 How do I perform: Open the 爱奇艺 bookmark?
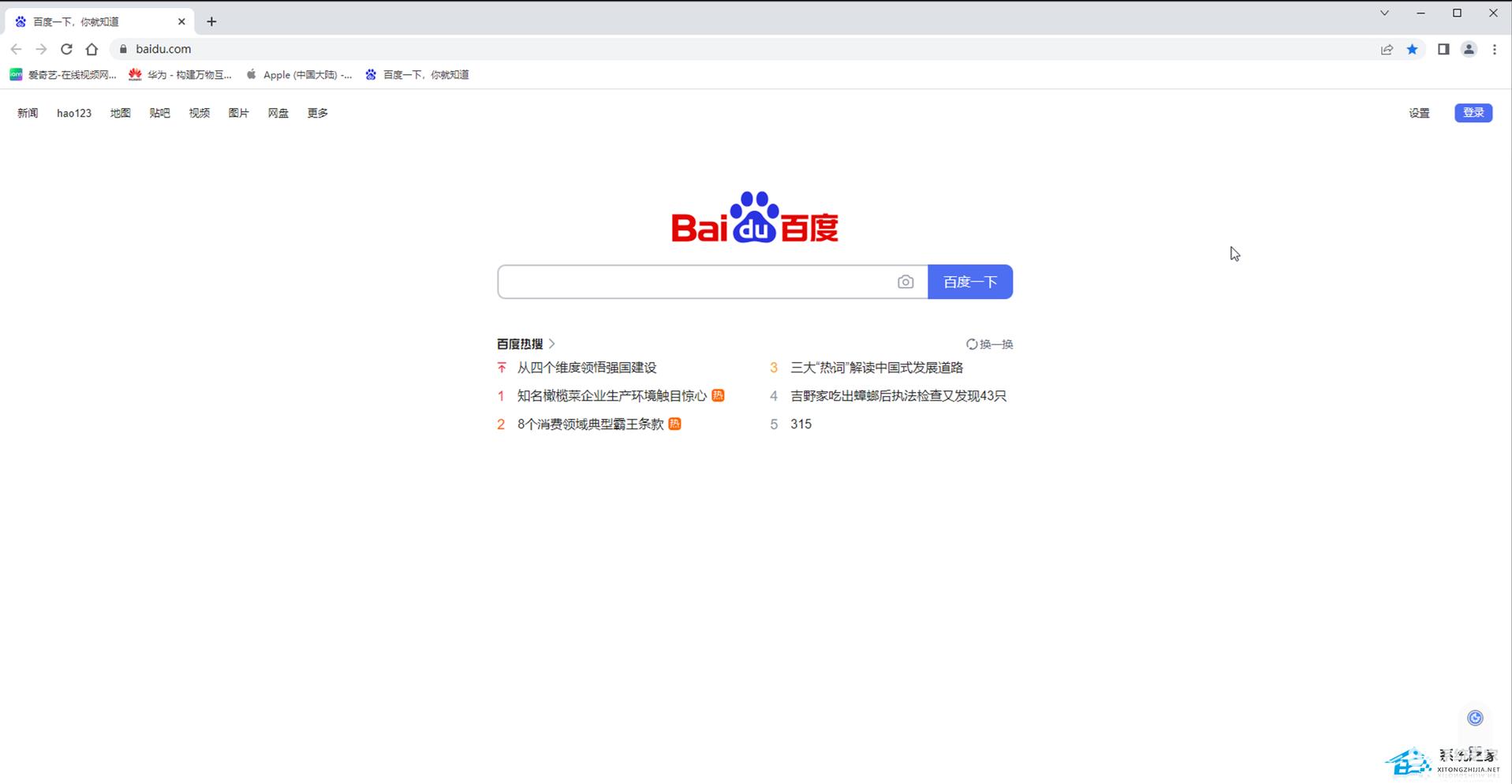[x=63, y=75]
